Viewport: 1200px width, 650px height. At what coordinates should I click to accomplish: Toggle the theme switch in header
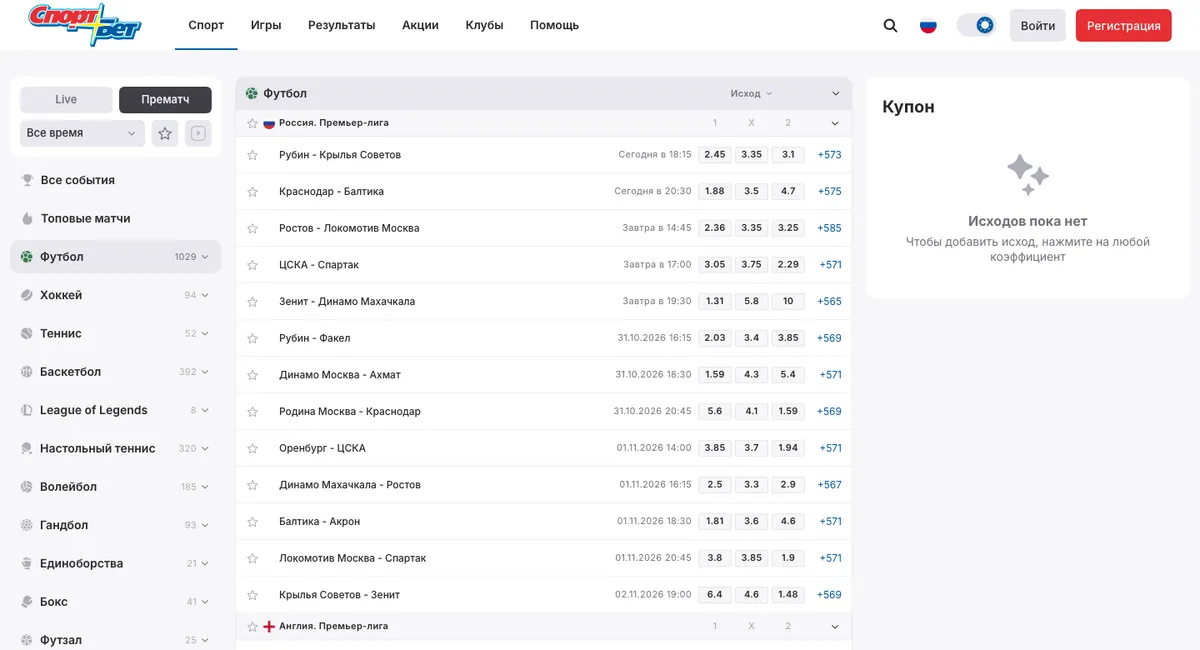click(976, 25)
